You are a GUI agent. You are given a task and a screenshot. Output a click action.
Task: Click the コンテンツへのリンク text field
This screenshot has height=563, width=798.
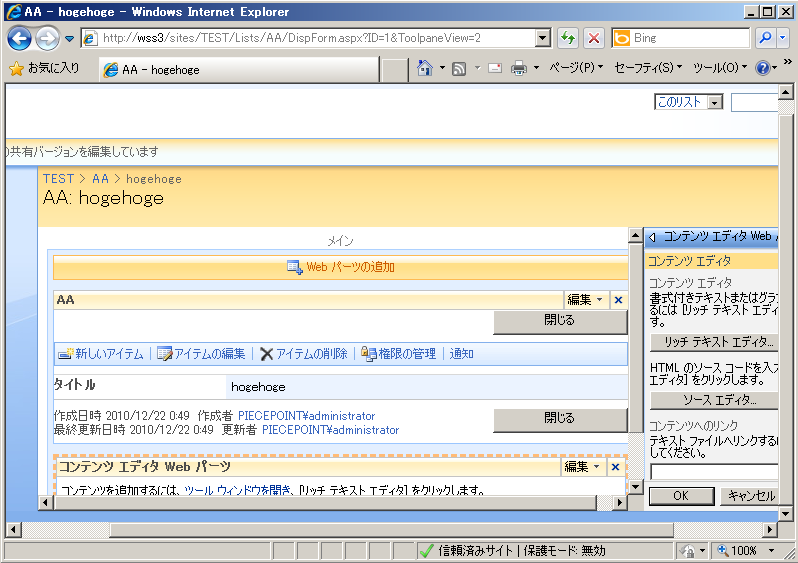[715, 471]
